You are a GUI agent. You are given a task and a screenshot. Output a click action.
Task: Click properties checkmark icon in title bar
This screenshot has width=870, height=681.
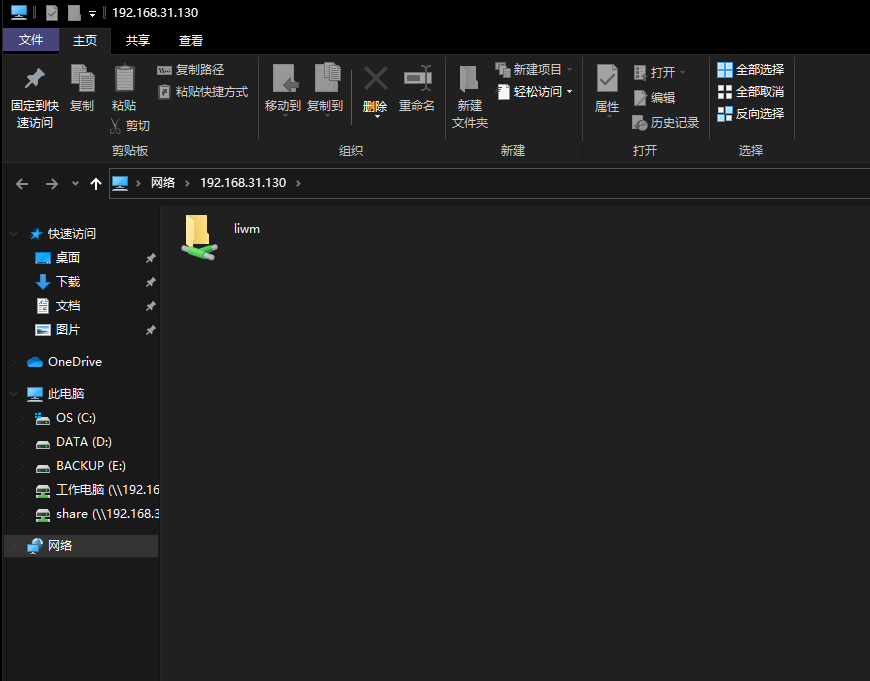(52, 13)
